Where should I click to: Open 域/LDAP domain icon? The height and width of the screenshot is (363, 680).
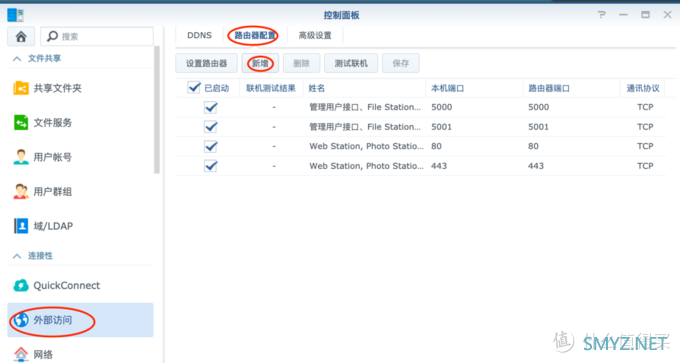[x=21, y=226]
